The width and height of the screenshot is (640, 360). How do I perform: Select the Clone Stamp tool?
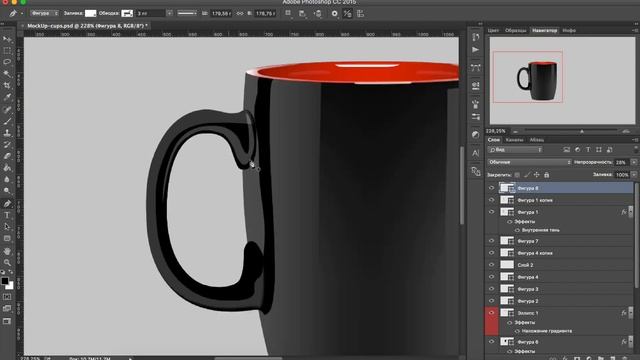click(7, 133)
